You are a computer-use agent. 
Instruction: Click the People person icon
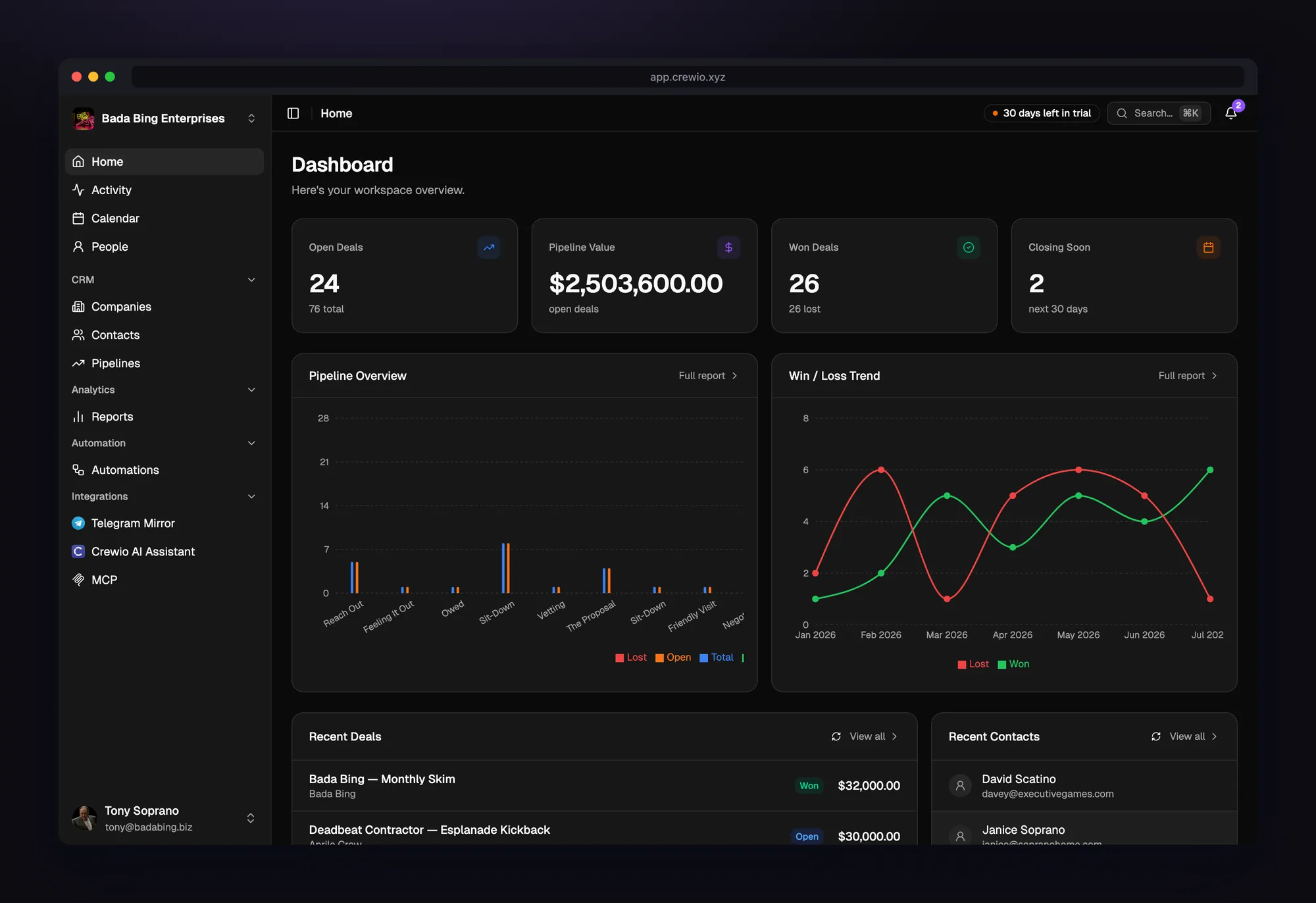click(78, 247)
